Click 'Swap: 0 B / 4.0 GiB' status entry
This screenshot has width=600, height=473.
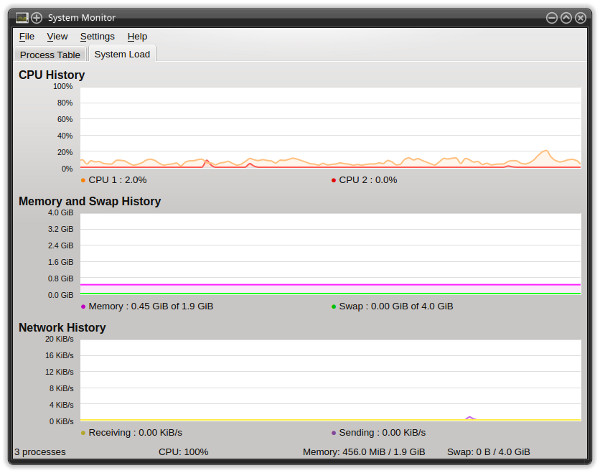pyautogui.click(x=489, y=452)
